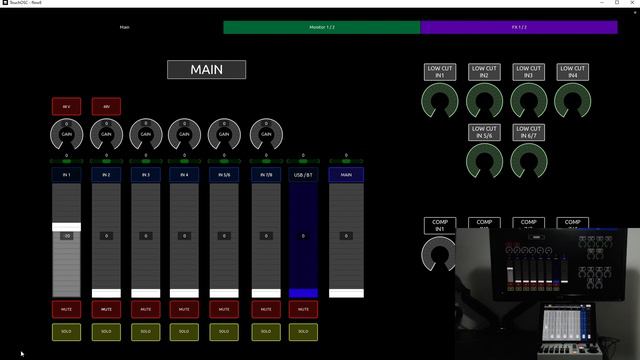Screen dimensions: 640x360
Task: Click the IN 4 fader handle
Action: (184, 293)
